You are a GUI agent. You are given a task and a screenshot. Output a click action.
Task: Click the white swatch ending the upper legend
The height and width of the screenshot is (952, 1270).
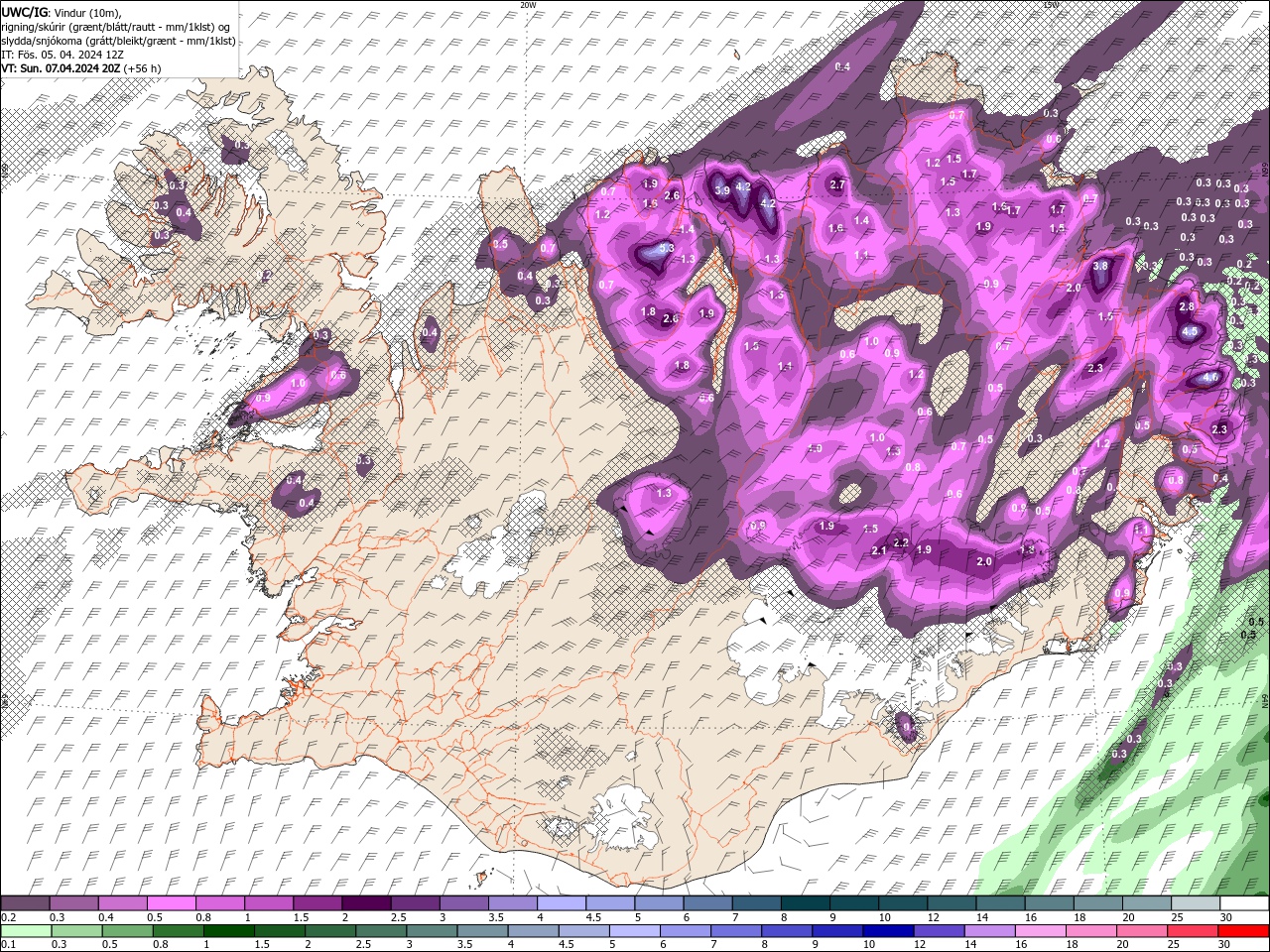point(1244,903)
